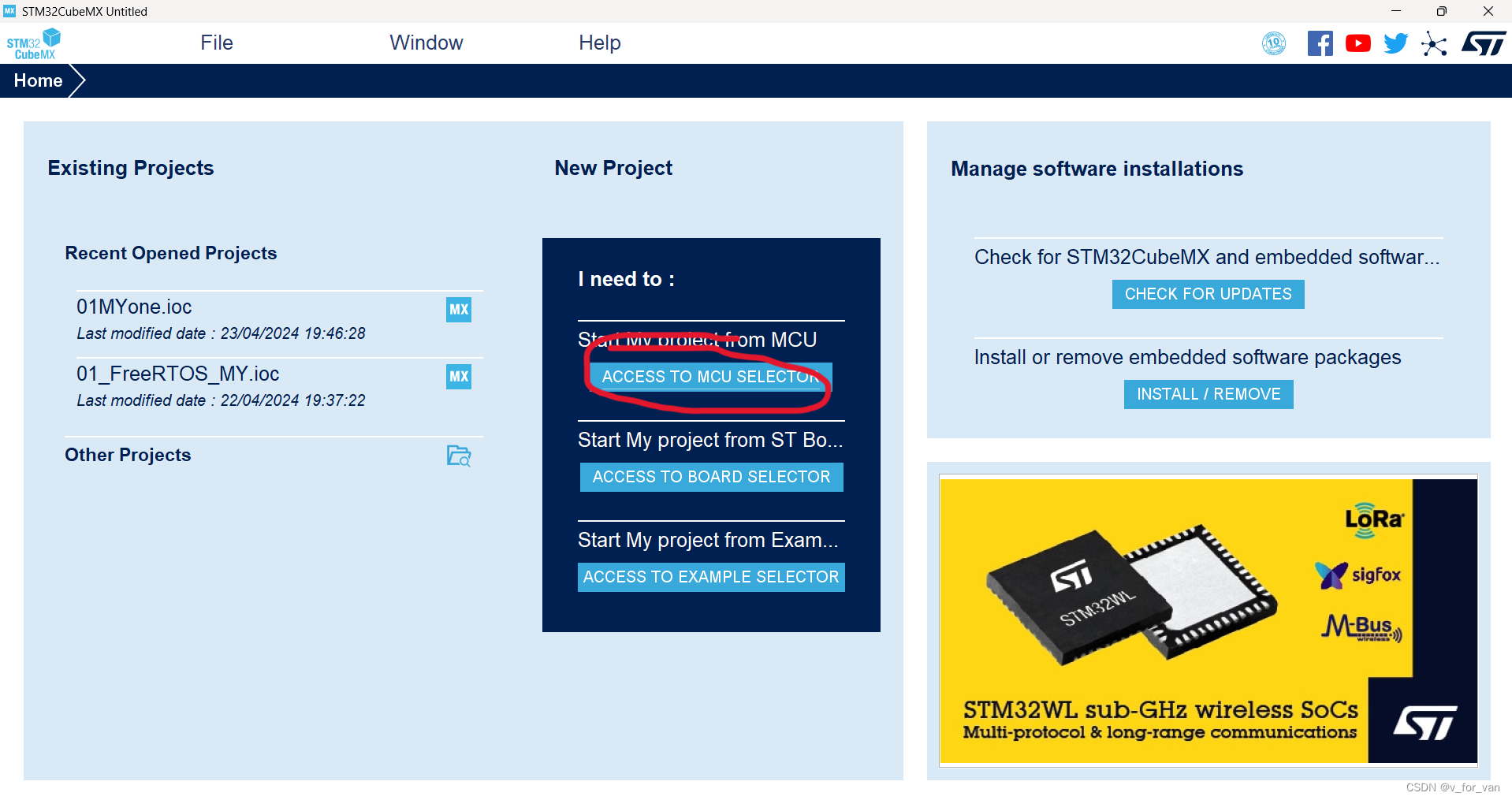Click ACCESS TO MCU SELECTOR button
This screenshot has width=1512, height=800.
(x=710, y=377)
